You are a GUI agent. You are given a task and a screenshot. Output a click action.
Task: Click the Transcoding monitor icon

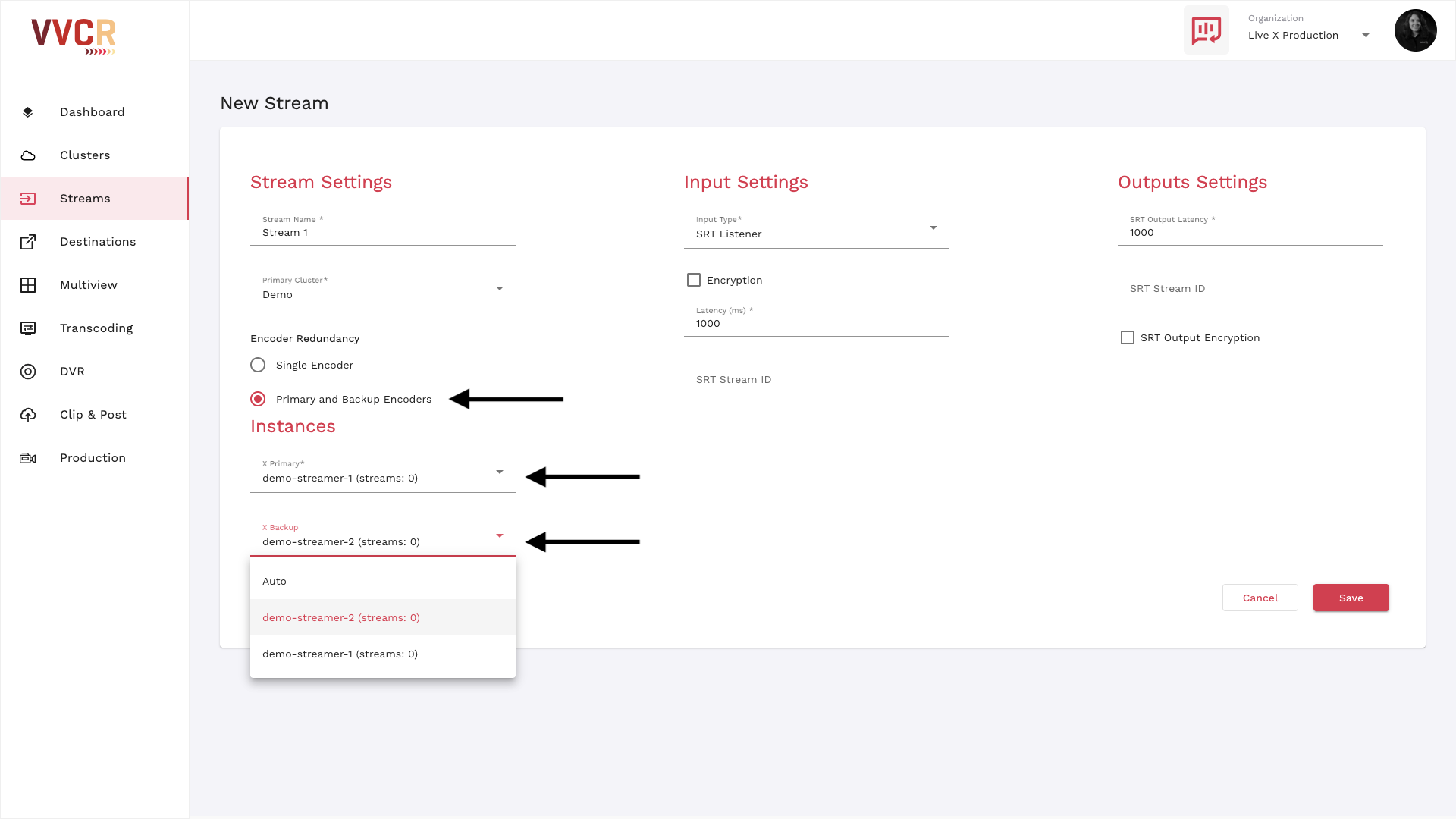pos(28,328)
